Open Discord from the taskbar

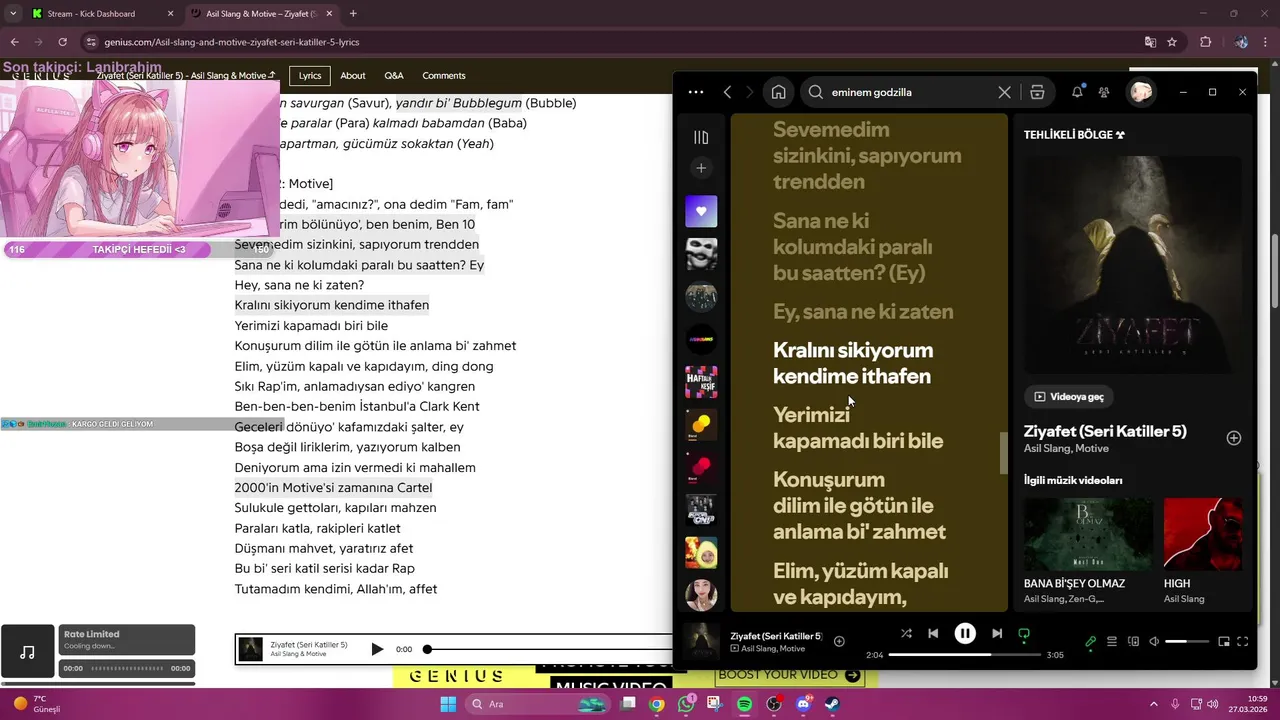[x=803, y=704]
